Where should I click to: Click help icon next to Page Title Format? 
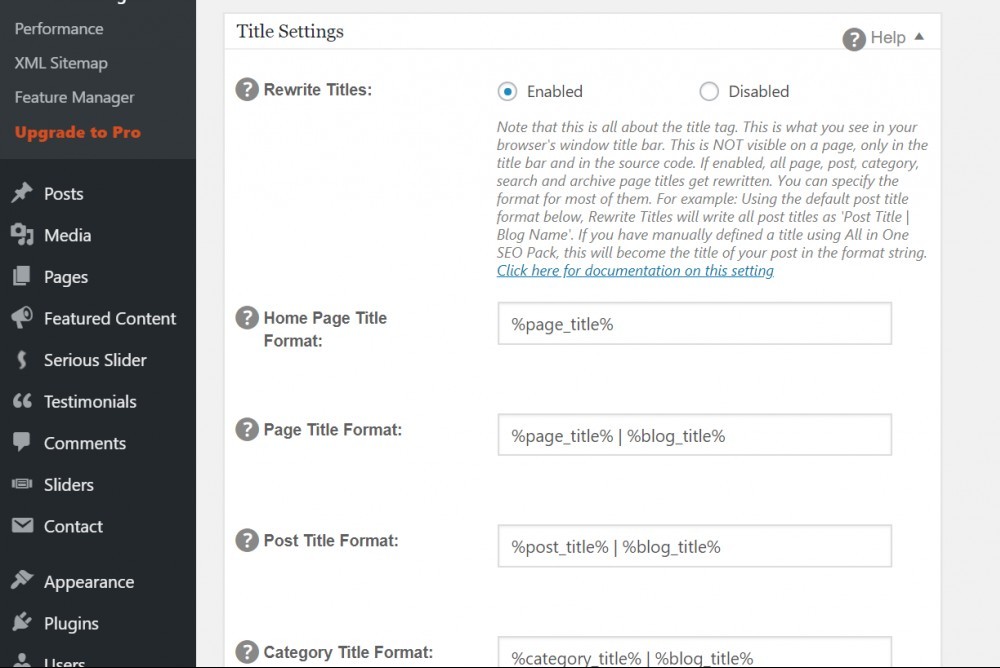point(247,429)
